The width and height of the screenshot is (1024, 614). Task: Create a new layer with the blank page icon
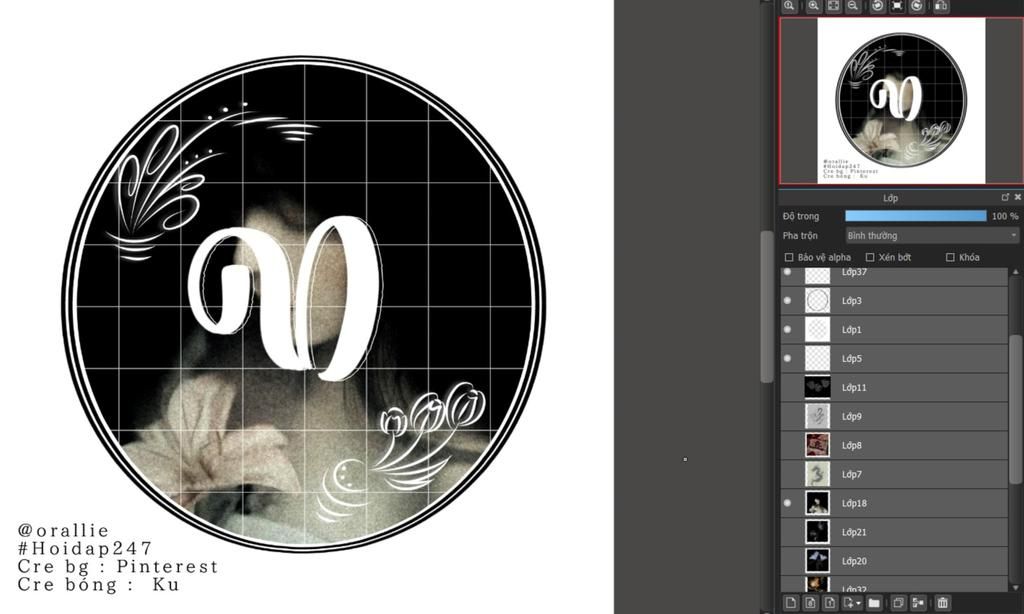point(791,603)
